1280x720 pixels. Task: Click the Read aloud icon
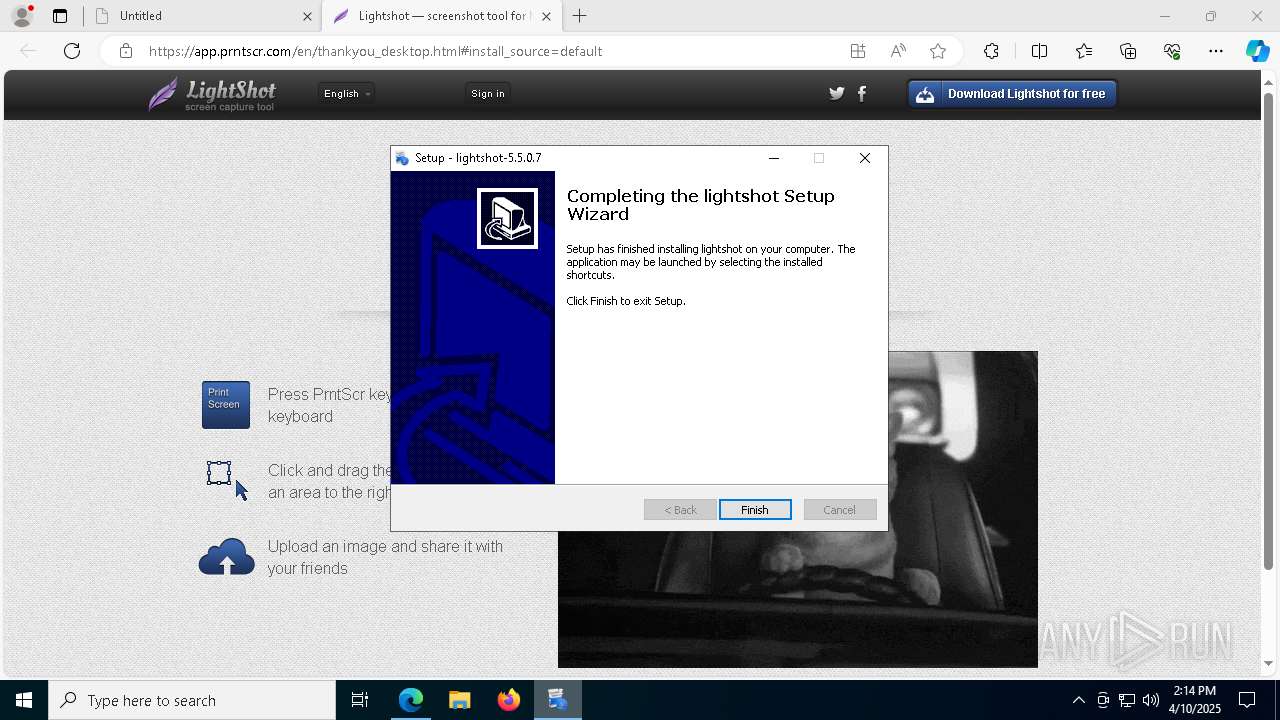898,51
